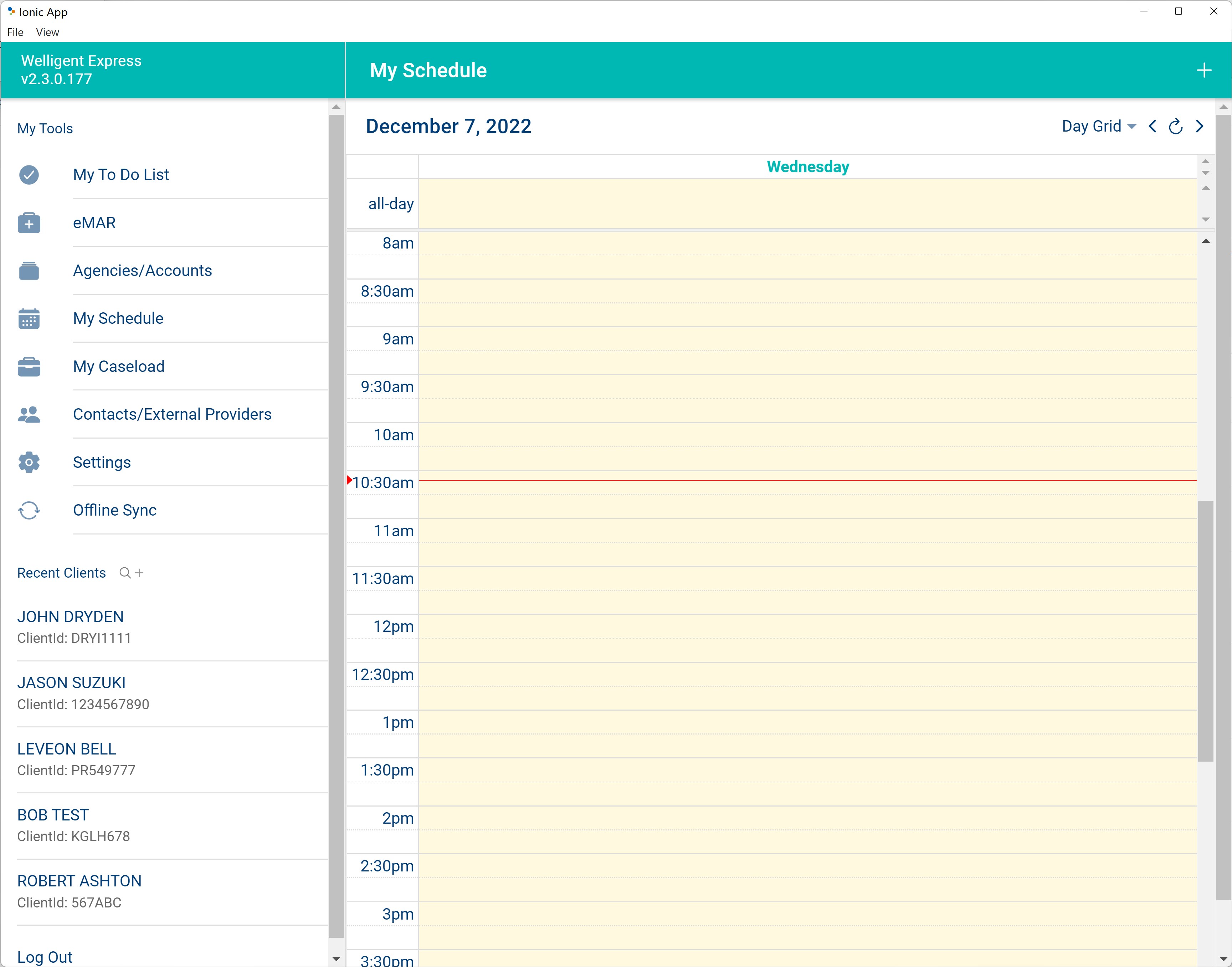This screenshot has height=967, width=1232.
Task: Open the File menu
Action: [x=15, y=32]
